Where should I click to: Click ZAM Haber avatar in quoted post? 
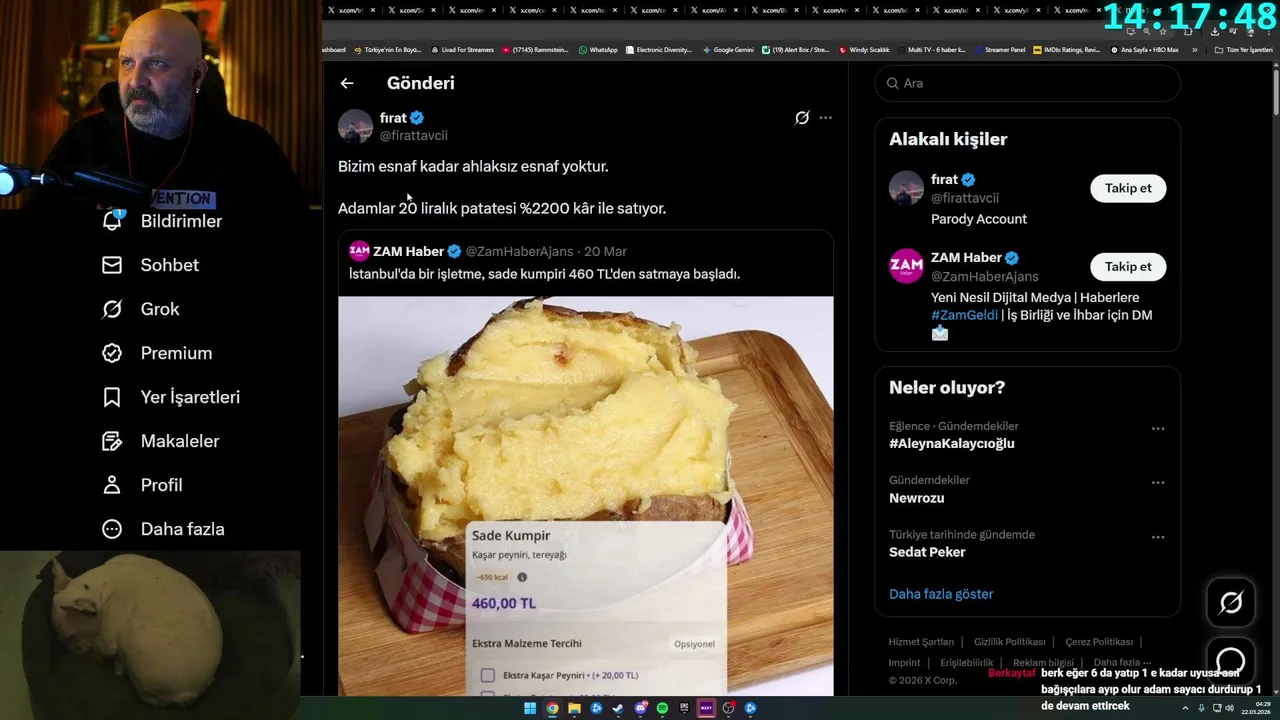point(359,251)
